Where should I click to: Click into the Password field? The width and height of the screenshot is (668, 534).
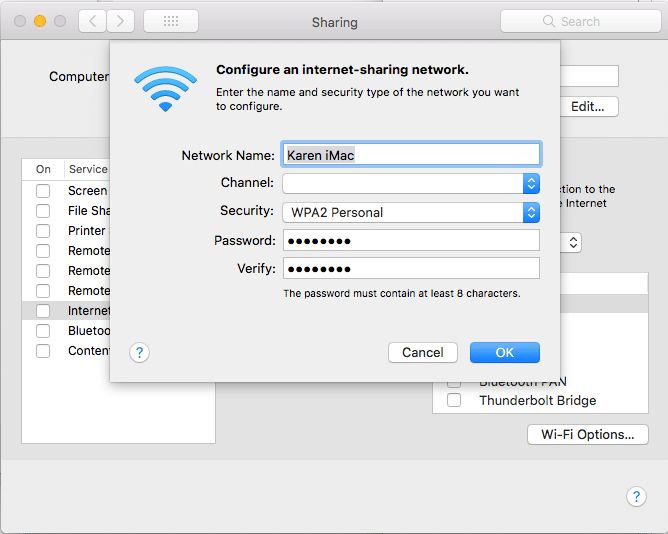click(x=411, y=240)
